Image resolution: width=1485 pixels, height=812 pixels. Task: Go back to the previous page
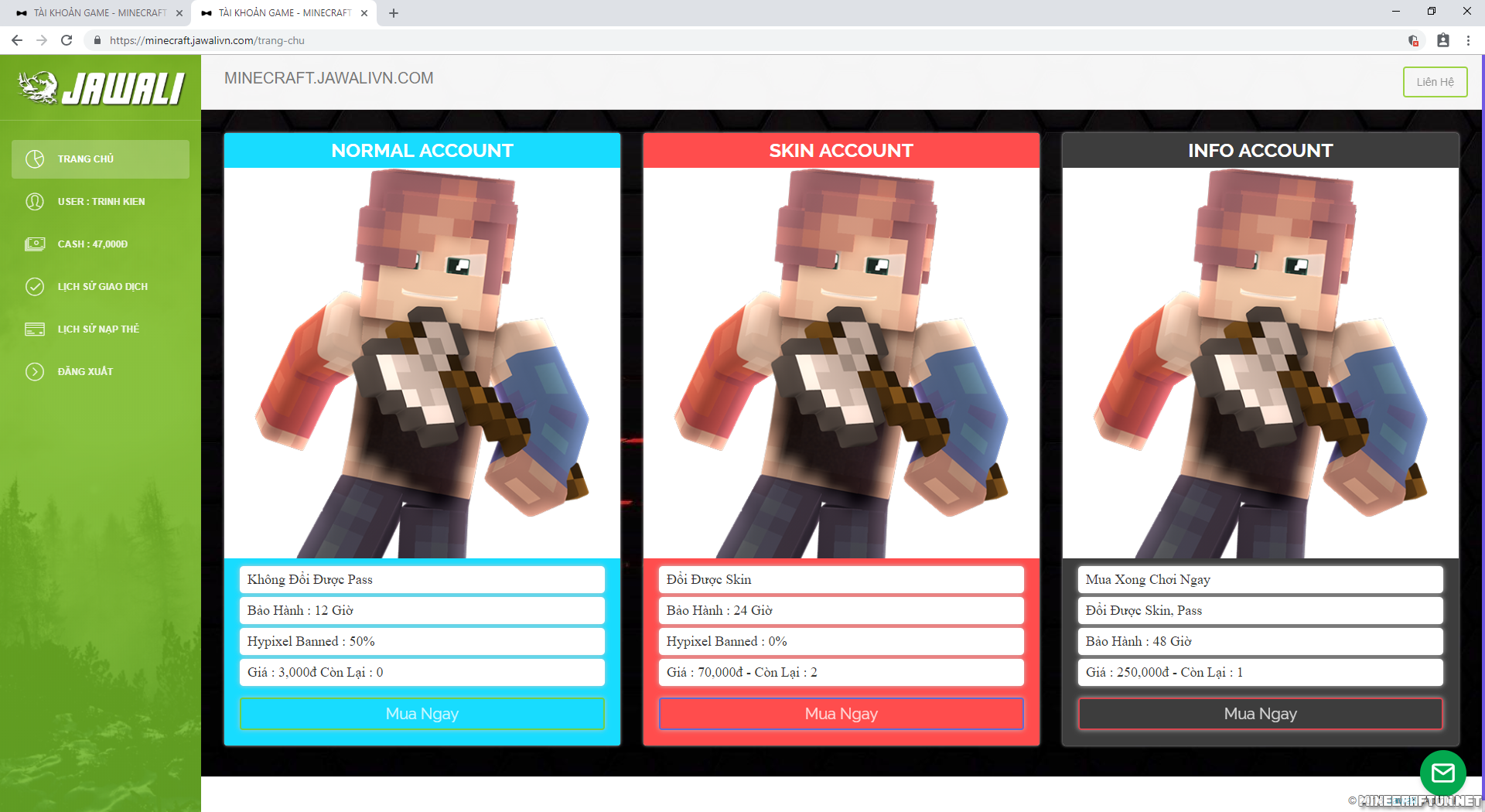pos(17,40)
